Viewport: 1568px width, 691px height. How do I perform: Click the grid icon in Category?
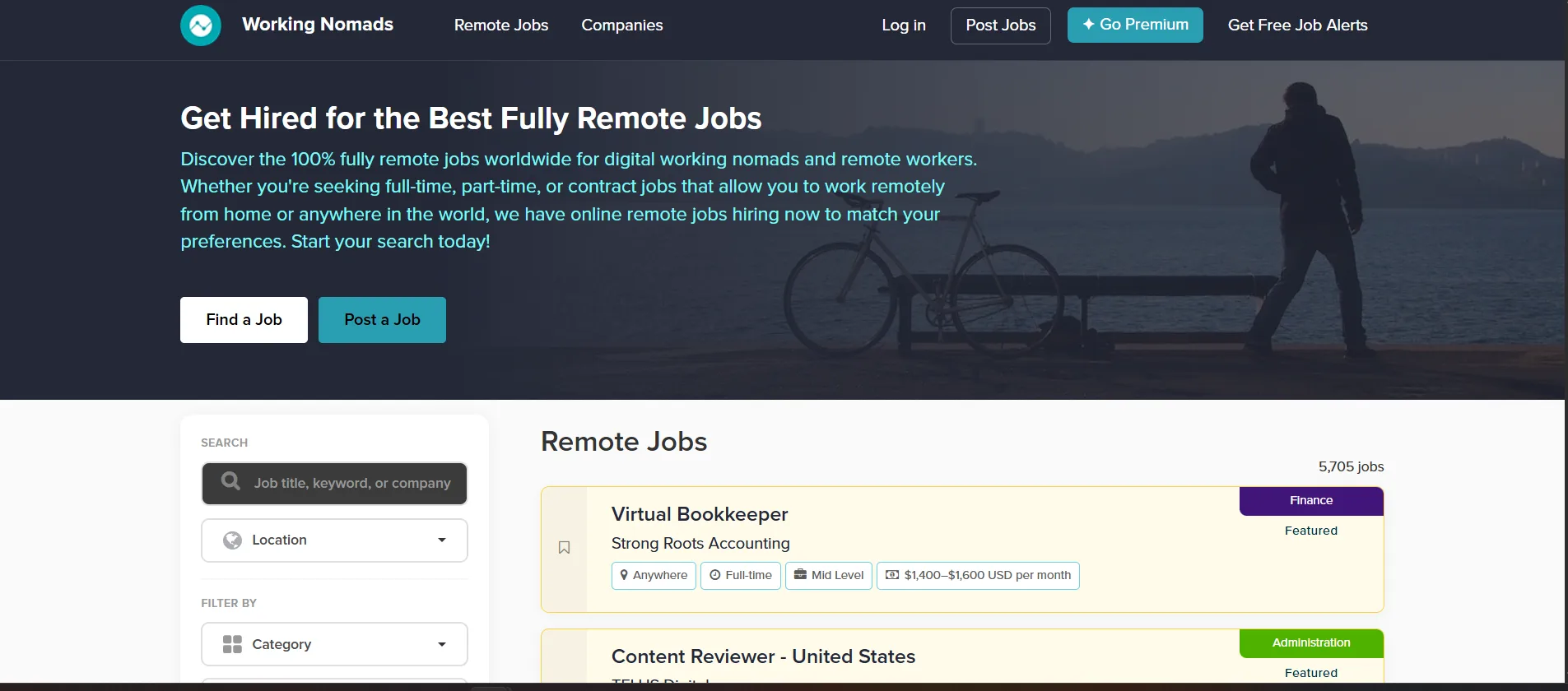pyautogui.click(x=232, y=644)
